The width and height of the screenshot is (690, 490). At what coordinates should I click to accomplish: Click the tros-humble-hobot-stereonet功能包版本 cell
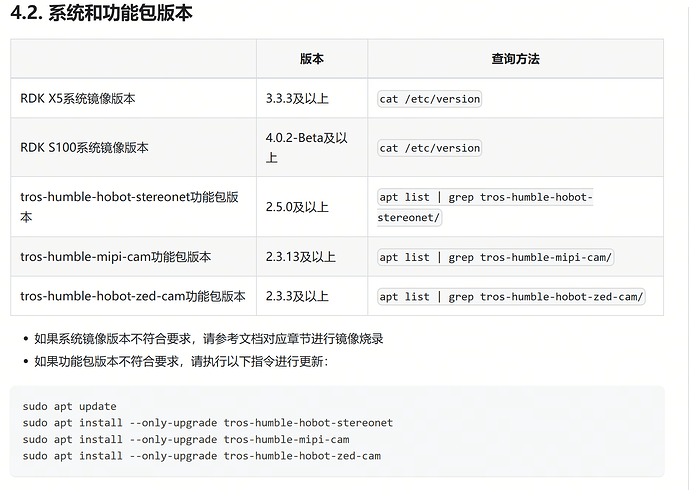[x=133, y=207]
